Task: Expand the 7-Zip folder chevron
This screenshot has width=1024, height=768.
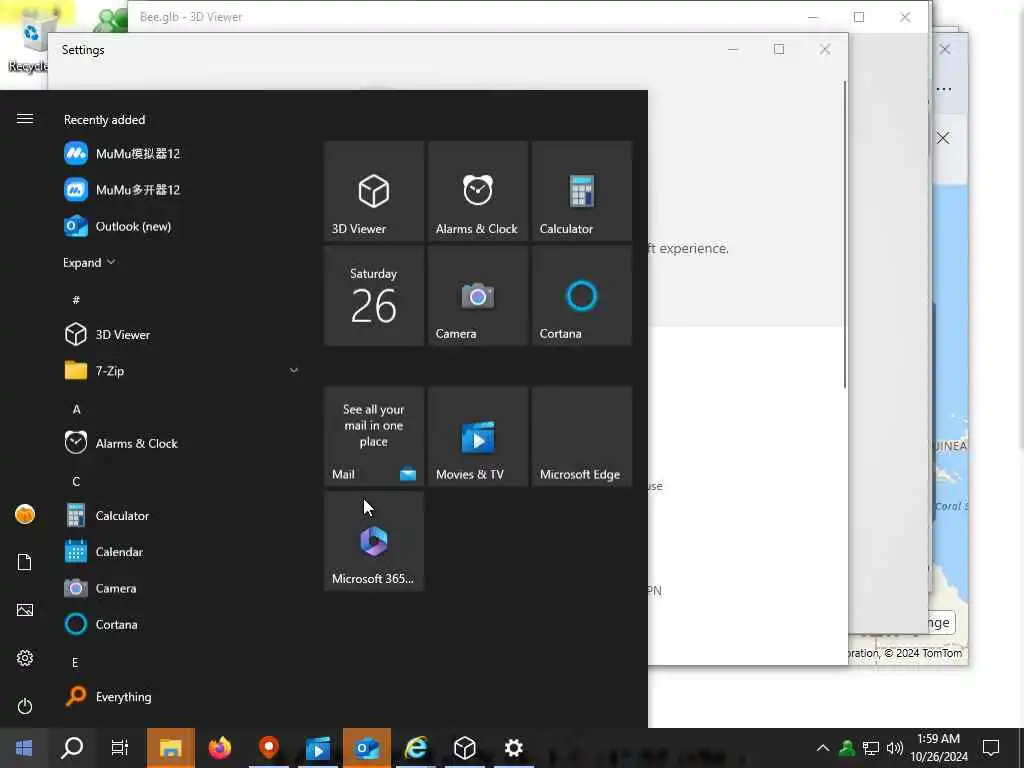Action: (294, 370)
